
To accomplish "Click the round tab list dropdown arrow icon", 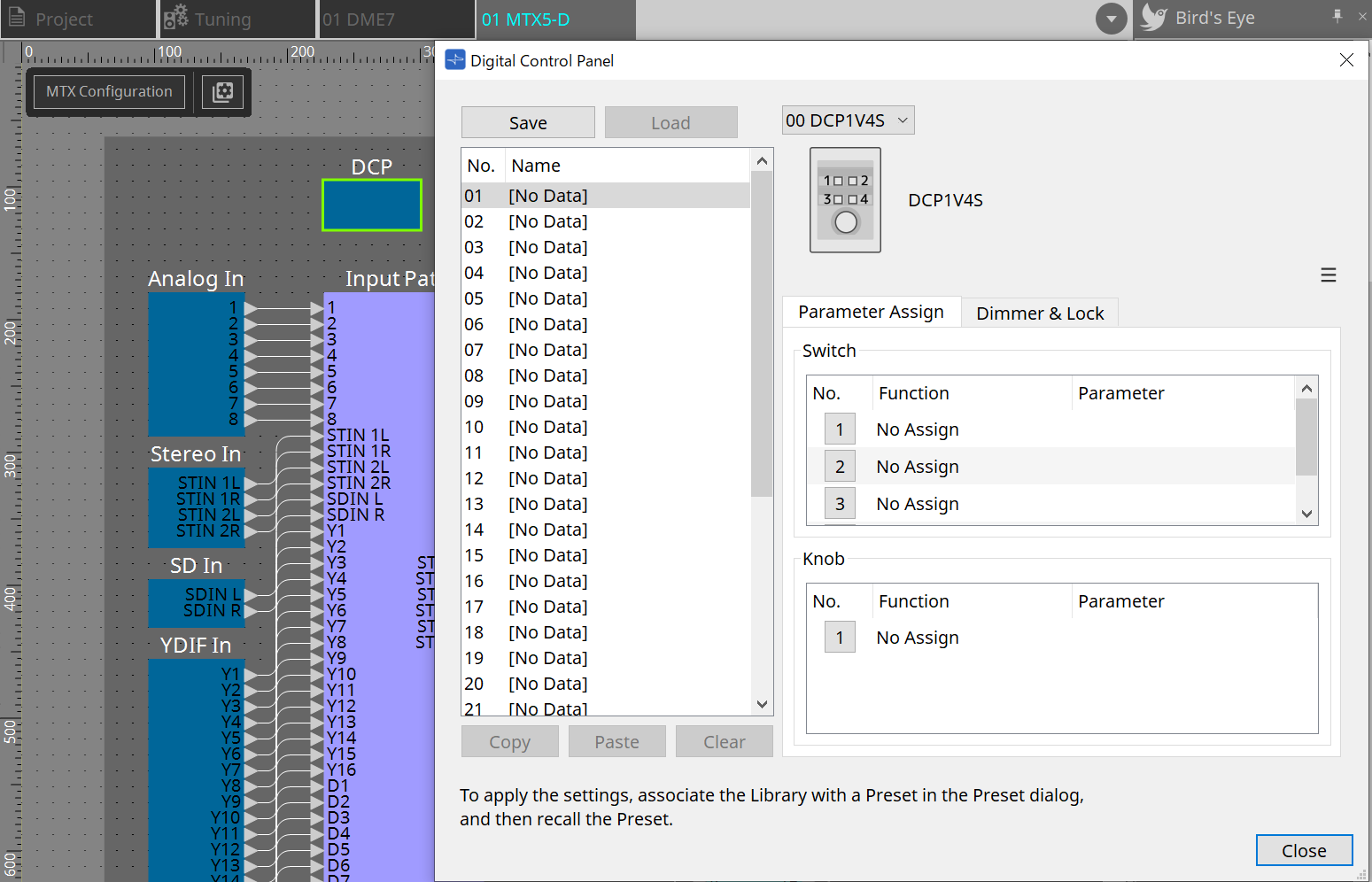I will [1111, 19].
